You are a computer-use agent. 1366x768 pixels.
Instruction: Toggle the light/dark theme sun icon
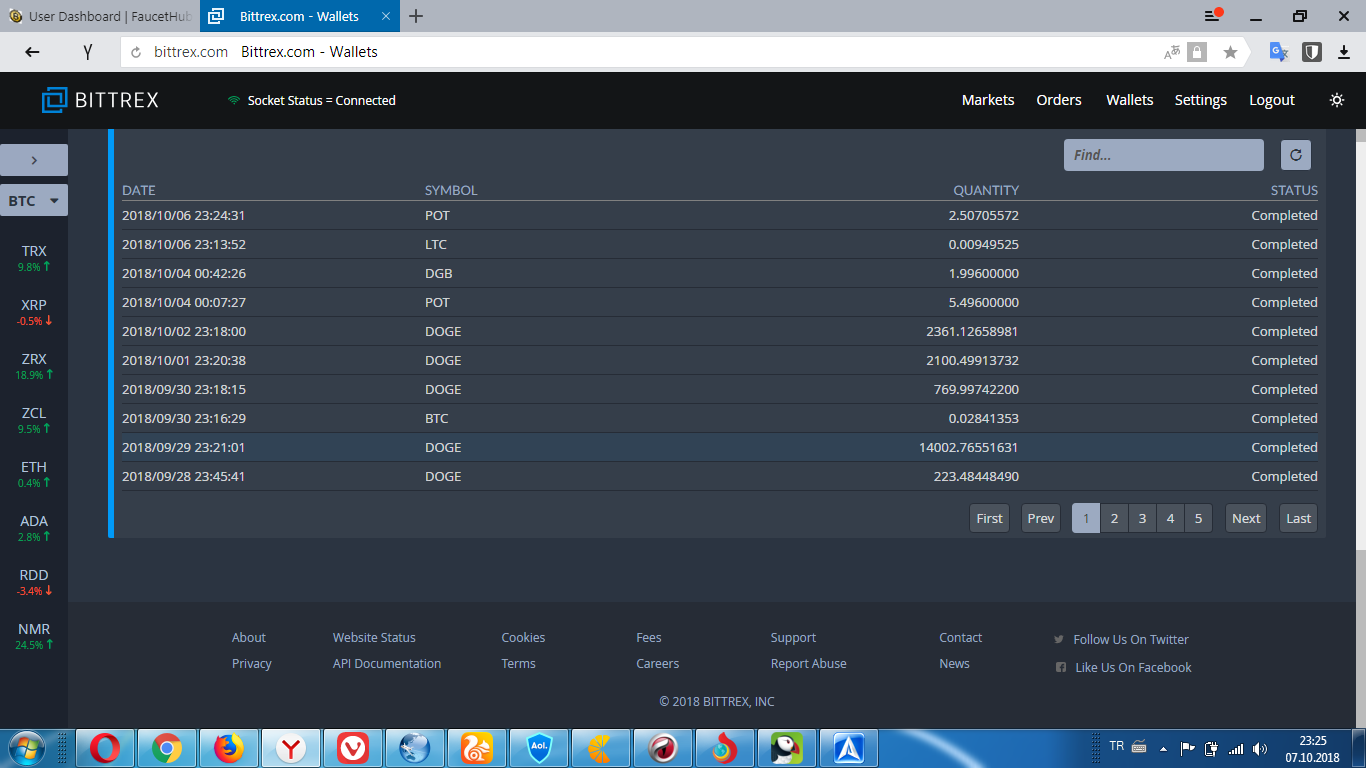tap(1337, 100)
